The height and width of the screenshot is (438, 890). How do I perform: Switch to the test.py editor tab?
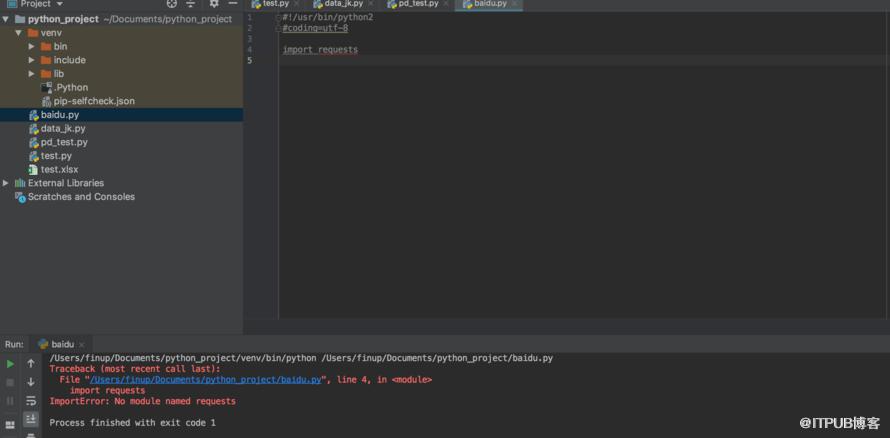(x=274, y=4)
